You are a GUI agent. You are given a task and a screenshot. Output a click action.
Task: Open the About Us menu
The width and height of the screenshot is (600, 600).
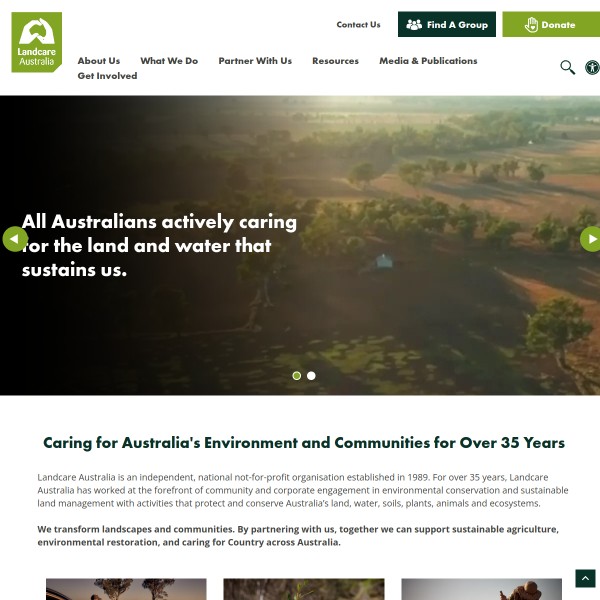(98, 61)
